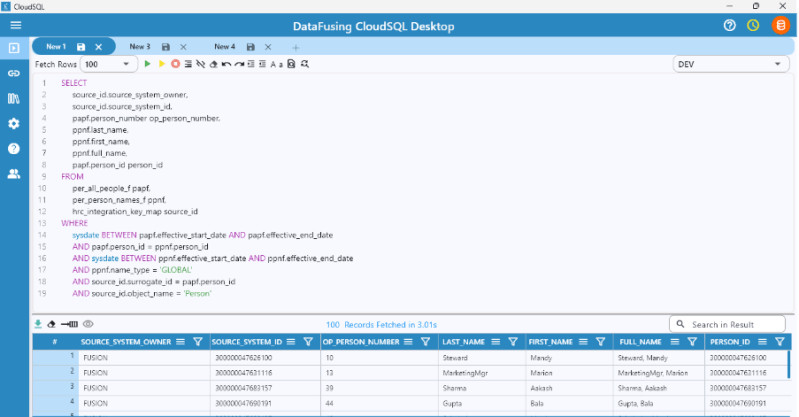The height and width of the screenshot is (417, 799).
Task: Open the yellow clock history icon
Action: (x=753, y=25)
